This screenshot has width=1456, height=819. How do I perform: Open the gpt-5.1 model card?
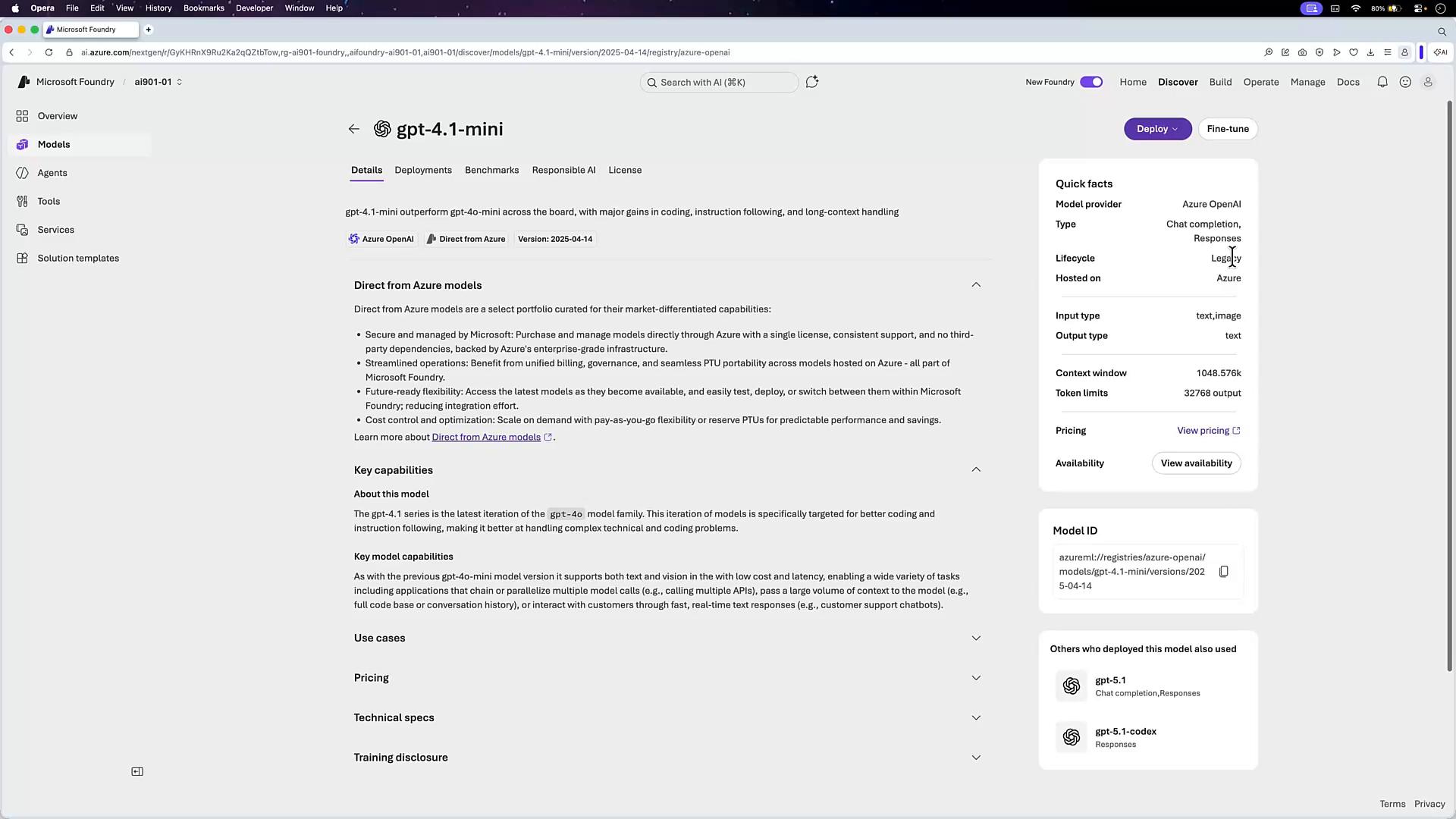1148,686
